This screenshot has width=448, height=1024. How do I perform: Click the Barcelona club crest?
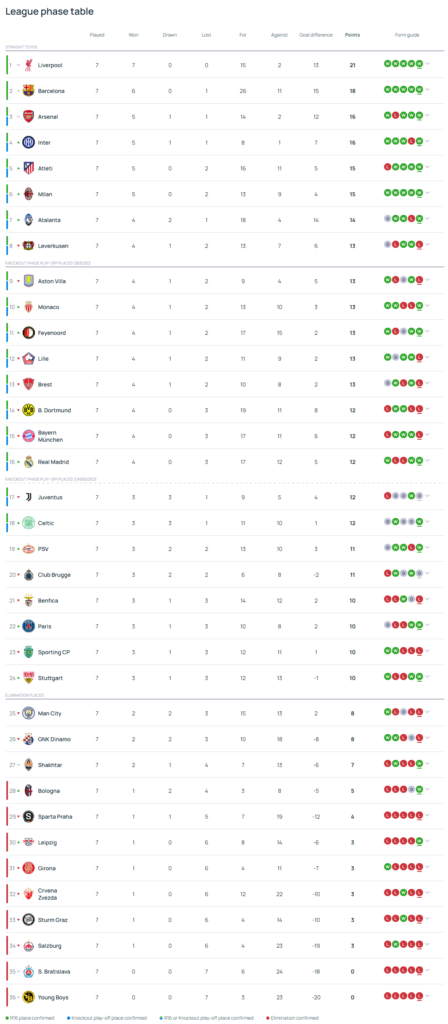pyautogui.click(x=28, y=91)
